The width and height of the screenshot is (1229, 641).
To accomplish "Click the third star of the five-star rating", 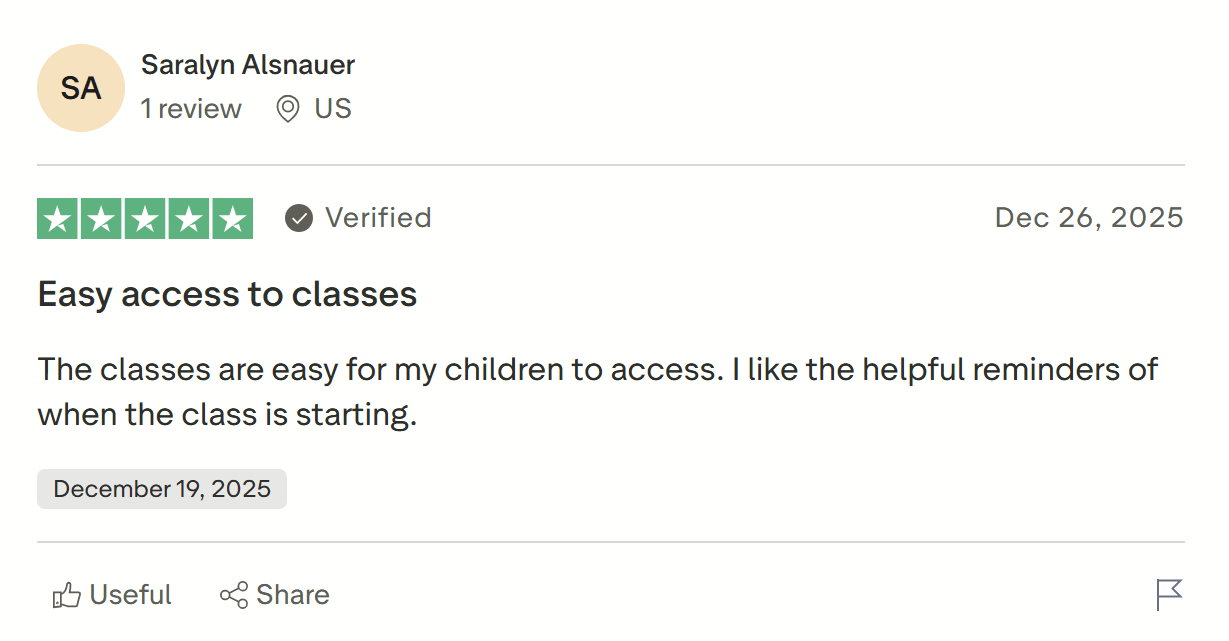I will (144, 218).
